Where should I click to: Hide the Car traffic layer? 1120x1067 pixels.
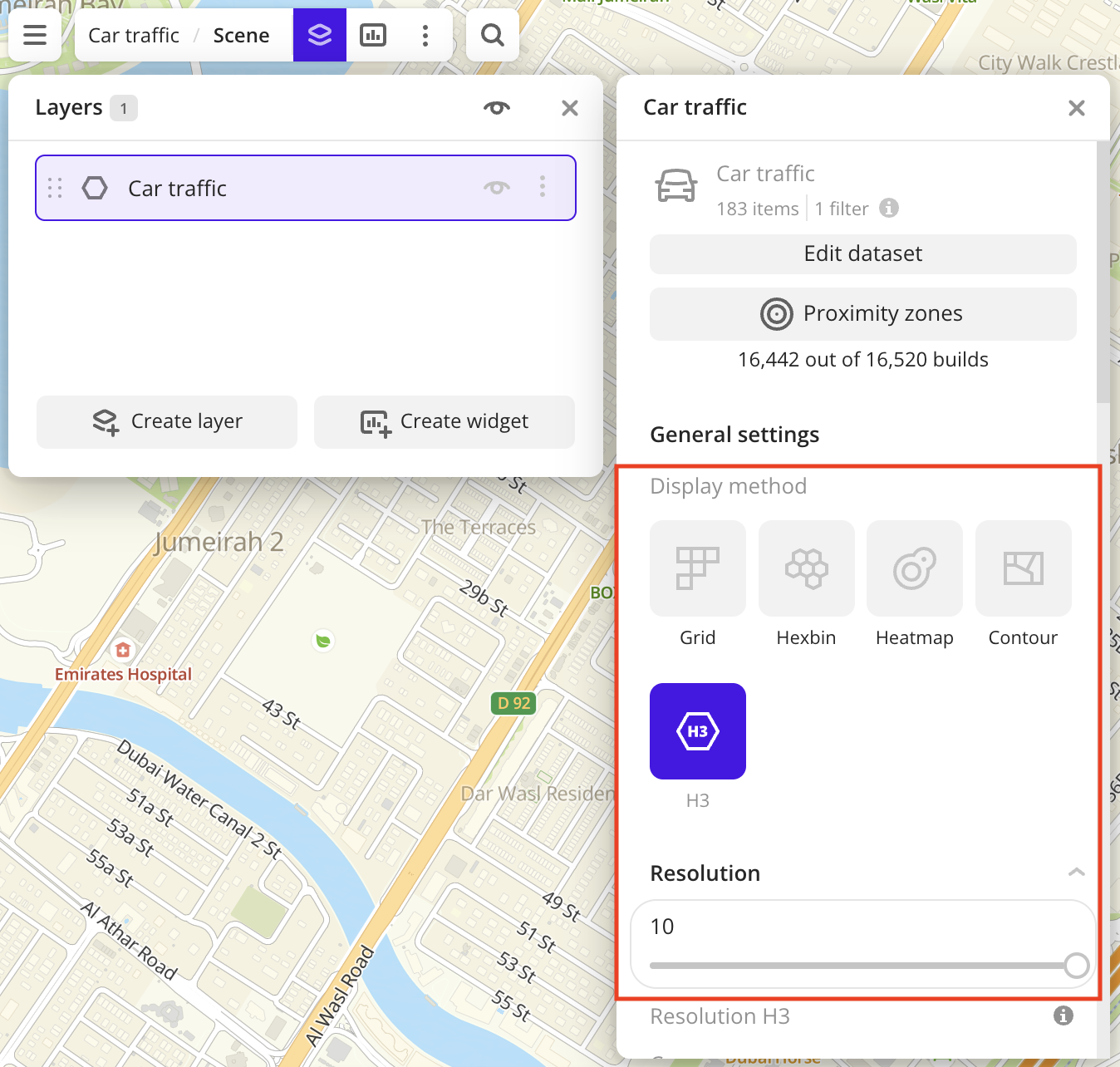coord(497,188)
